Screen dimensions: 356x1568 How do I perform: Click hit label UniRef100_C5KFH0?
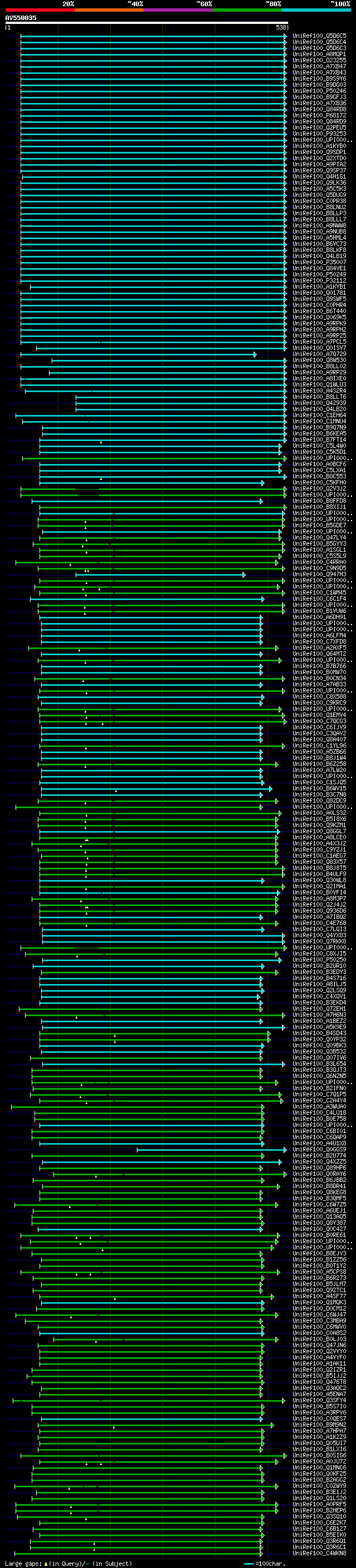pyautogui.click(x=319, y=483)
